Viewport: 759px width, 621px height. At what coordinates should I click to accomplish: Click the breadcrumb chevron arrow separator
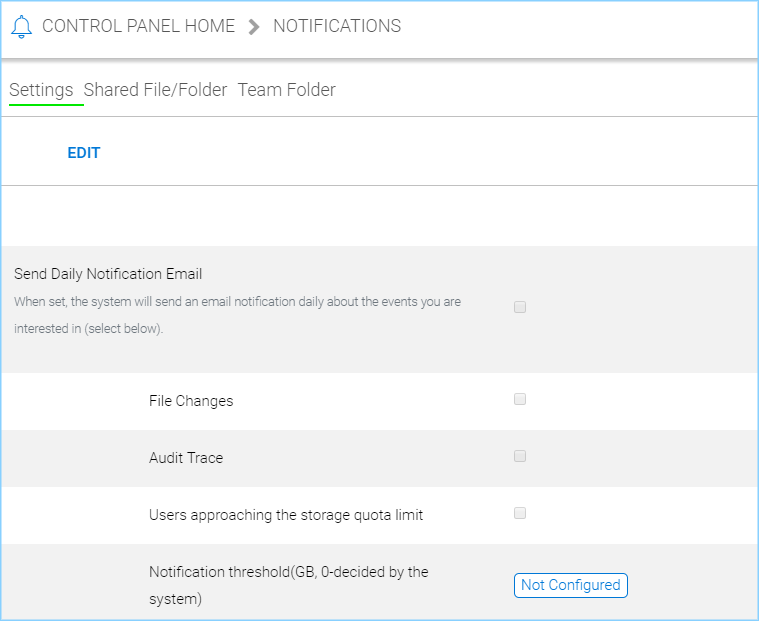[x=254, y=27]
